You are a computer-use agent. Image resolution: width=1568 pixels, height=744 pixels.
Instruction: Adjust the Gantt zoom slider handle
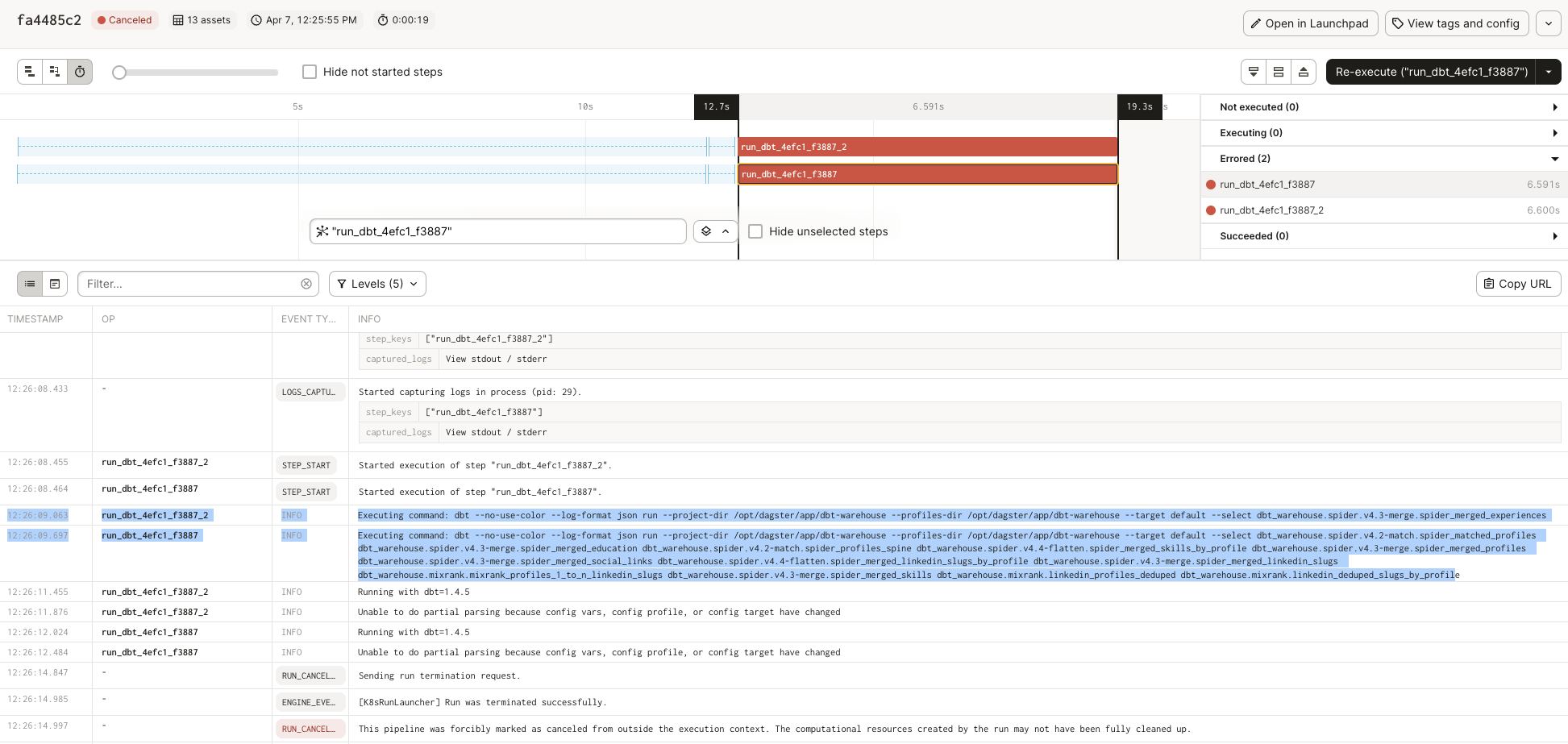[x=119, y=73]
